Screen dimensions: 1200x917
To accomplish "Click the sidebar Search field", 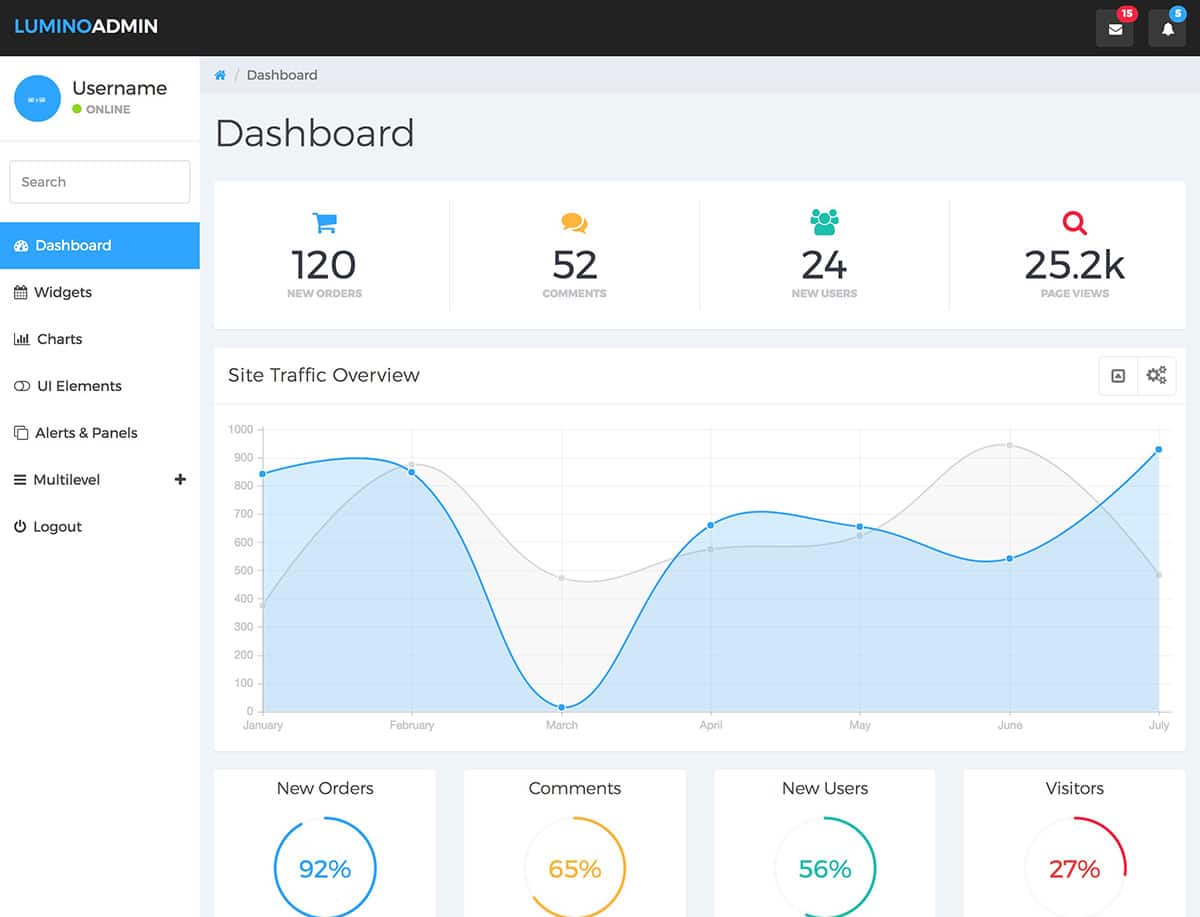I will (x=100, y=182).
